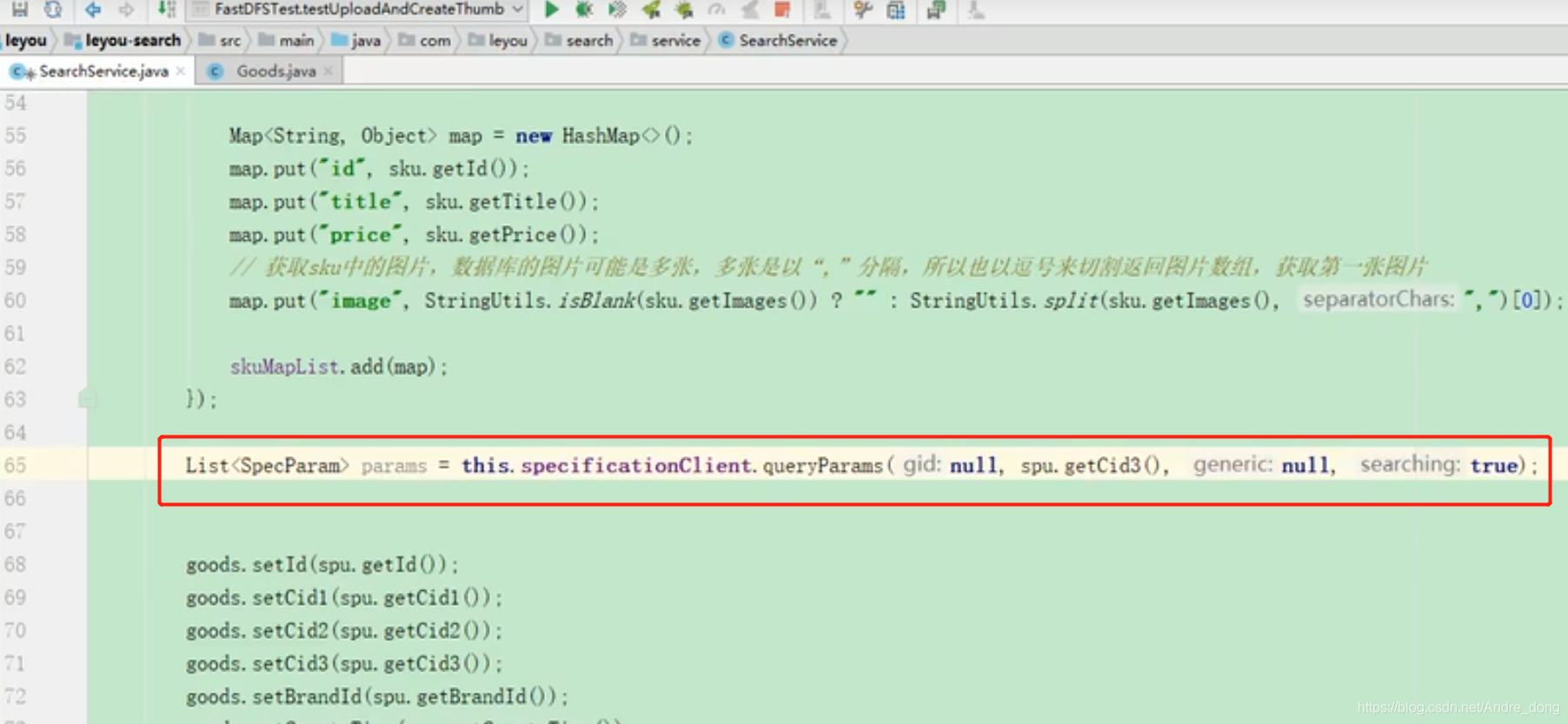1568x724 pixels.
Task: Open the FastDFSTest run configuration dropdown
Action: coord(359,10)
